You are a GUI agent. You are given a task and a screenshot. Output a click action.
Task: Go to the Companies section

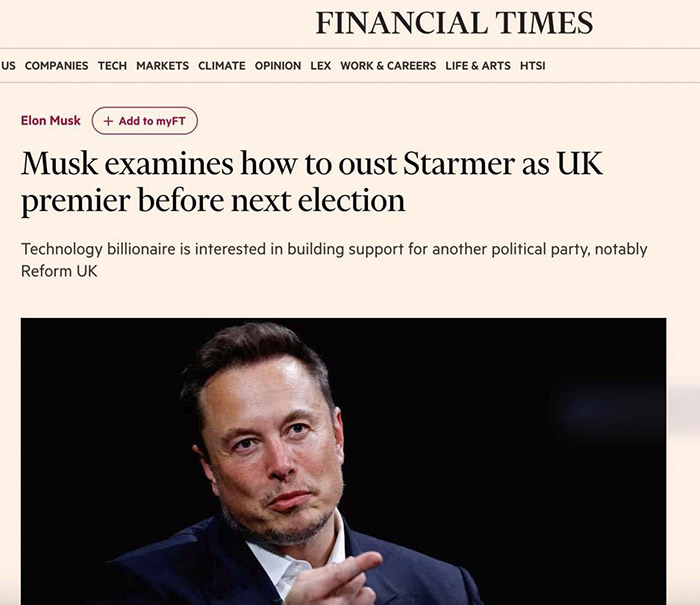click(x=56, y=66)
